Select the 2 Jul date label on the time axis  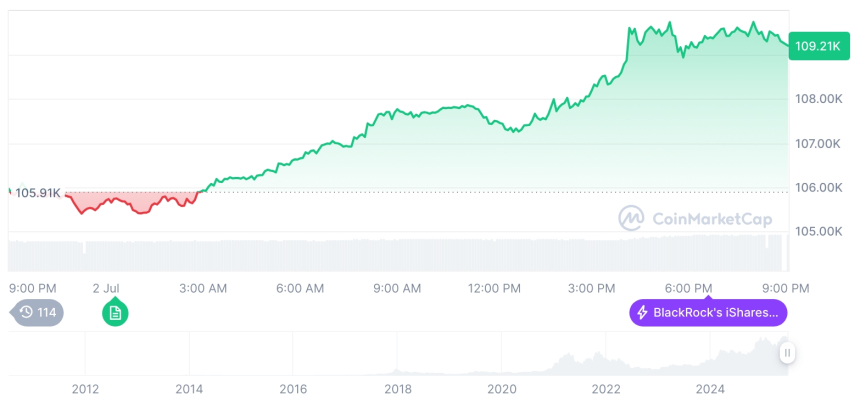tap(106, 288)
